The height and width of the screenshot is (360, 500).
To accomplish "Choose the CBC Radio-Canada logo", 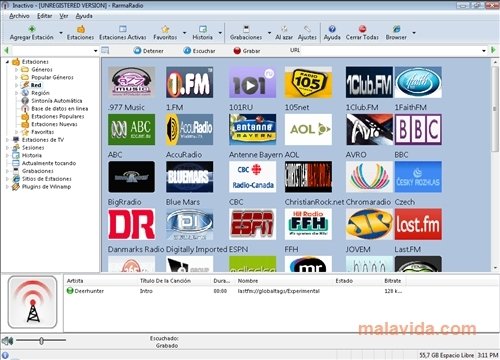I will click(252, 177).
